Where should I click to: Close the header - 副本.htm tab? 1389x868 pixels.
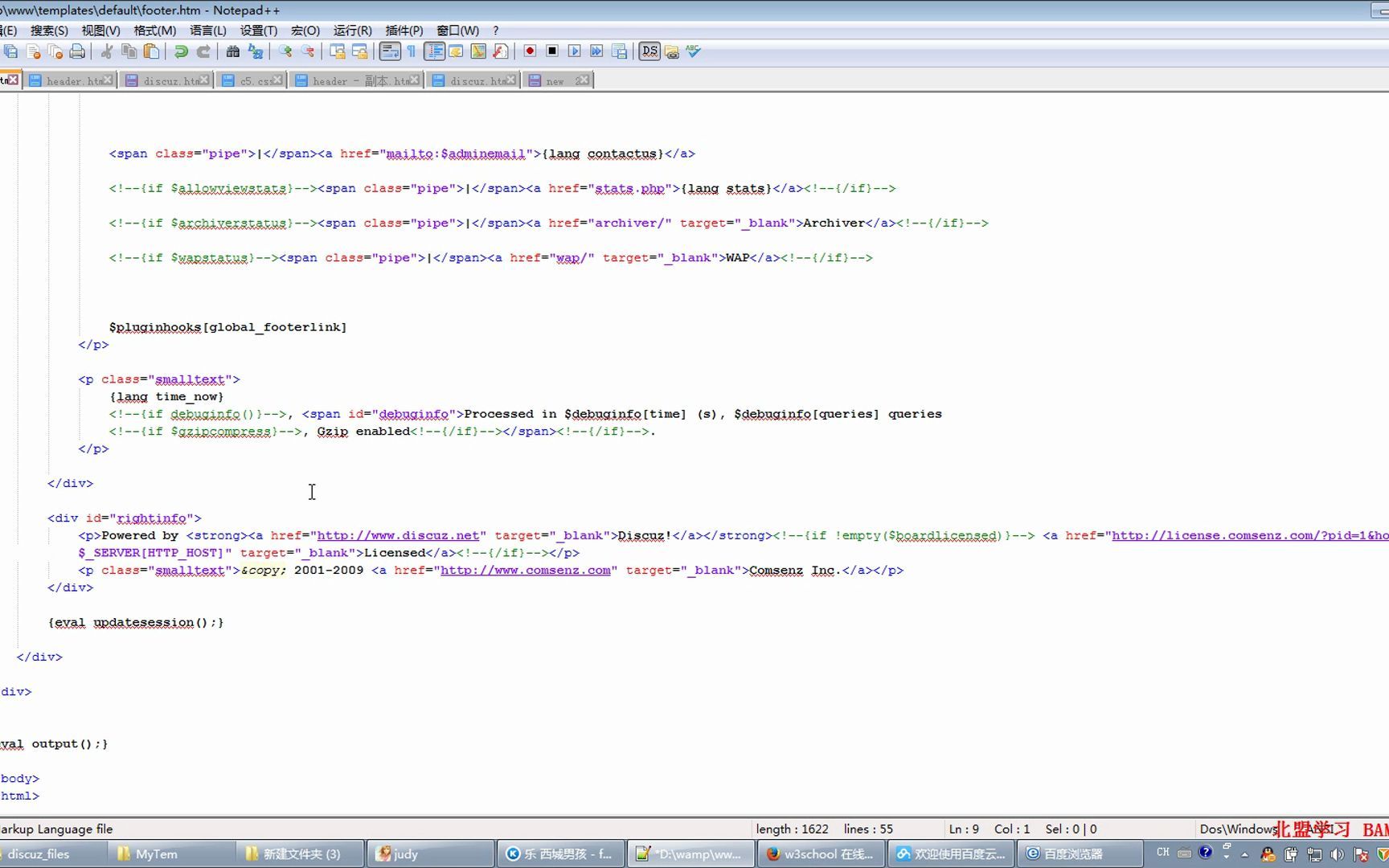(415, 80)
